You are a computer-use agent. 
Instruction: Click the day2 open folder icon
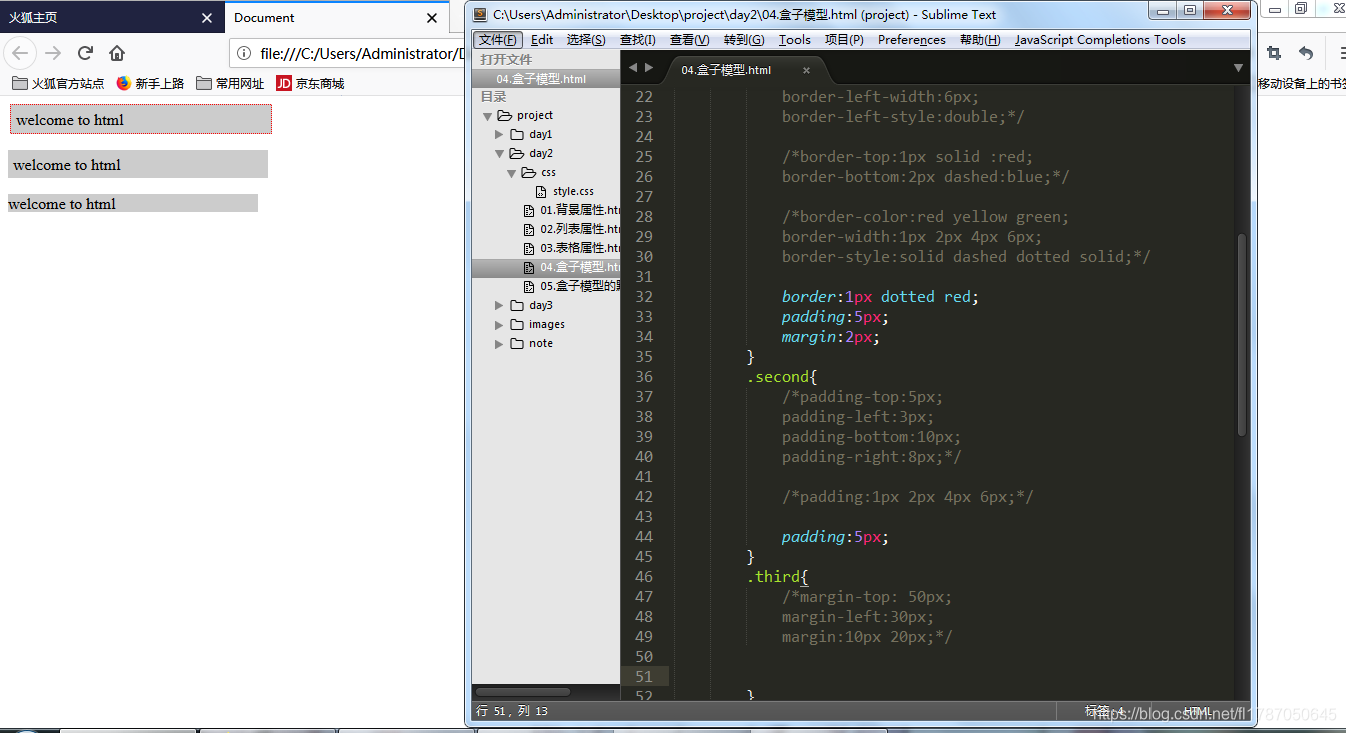517,154
